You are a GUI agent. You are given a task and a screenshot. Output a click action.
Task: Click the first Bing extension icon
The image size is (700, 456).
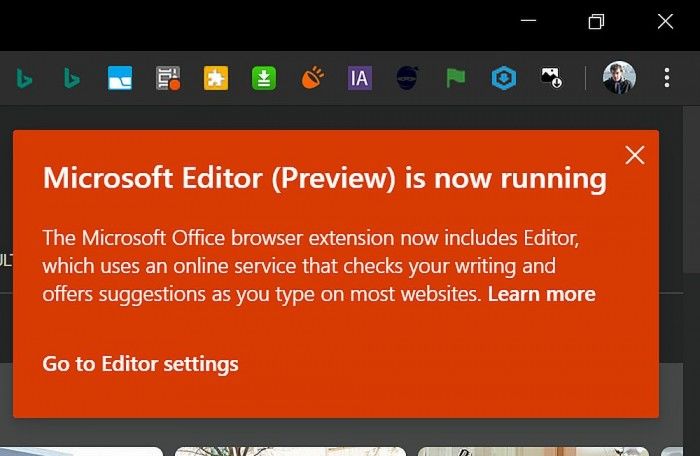24,78
